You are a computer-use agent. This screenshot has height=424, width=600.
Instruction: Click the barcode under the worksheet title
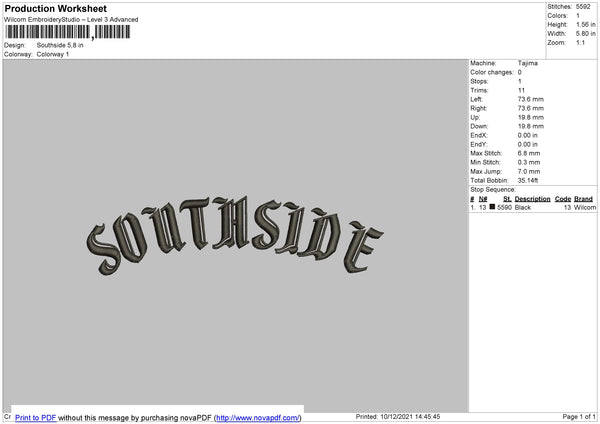pos(68,32)
